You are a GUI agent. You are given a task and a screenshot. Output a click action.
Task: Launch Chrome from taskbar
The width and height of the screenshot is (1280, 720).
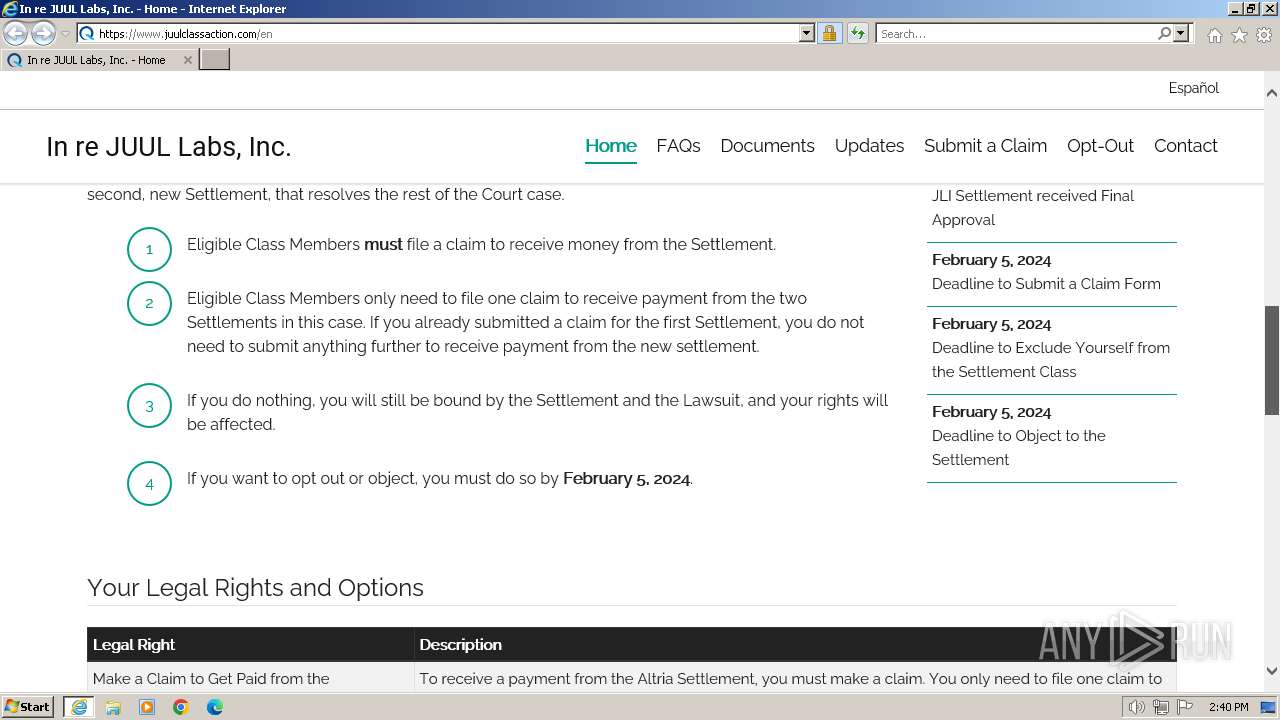pos(181,707)
